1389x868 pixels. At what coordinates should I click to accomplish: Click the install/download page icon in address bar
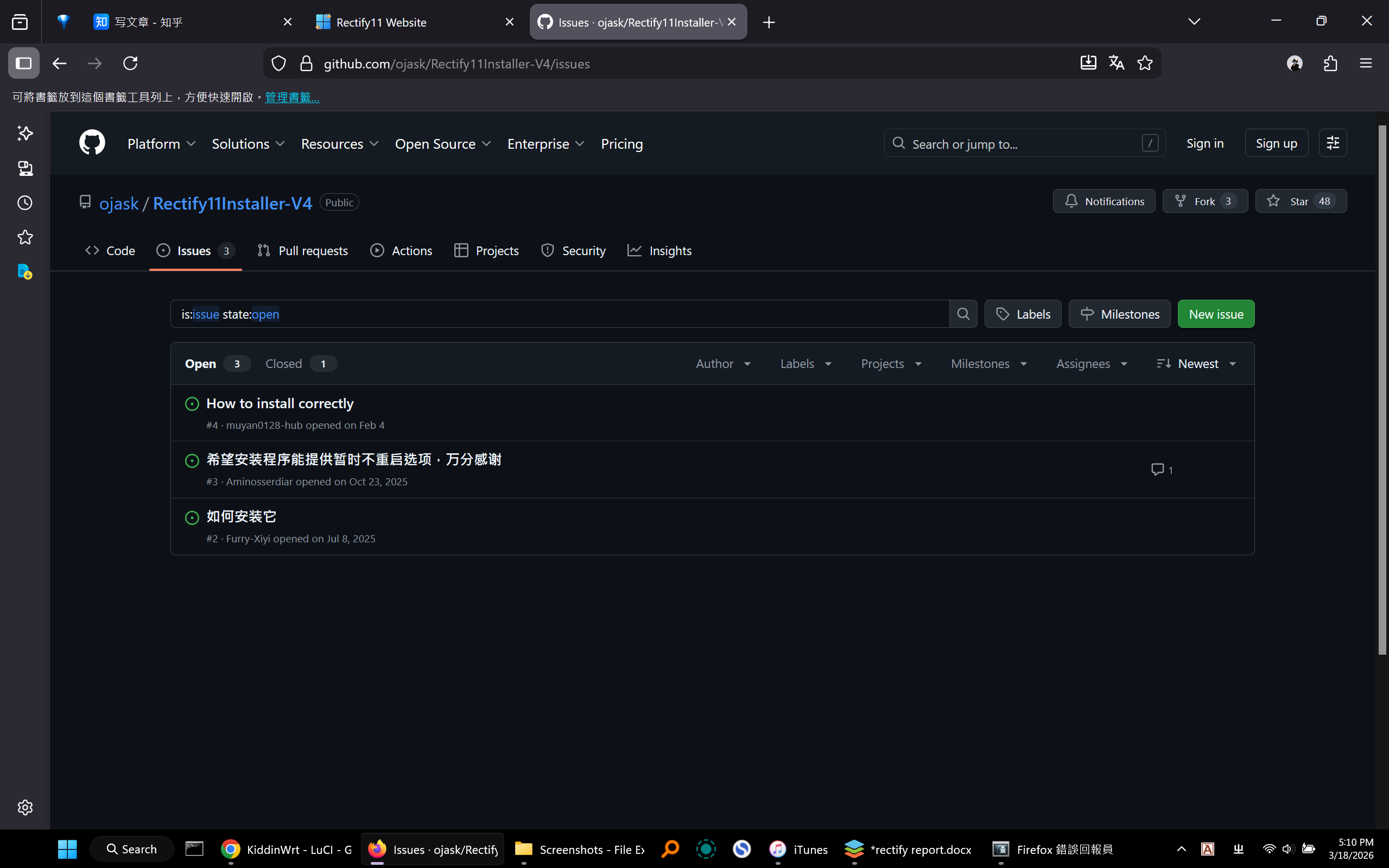coord(1088,63)
